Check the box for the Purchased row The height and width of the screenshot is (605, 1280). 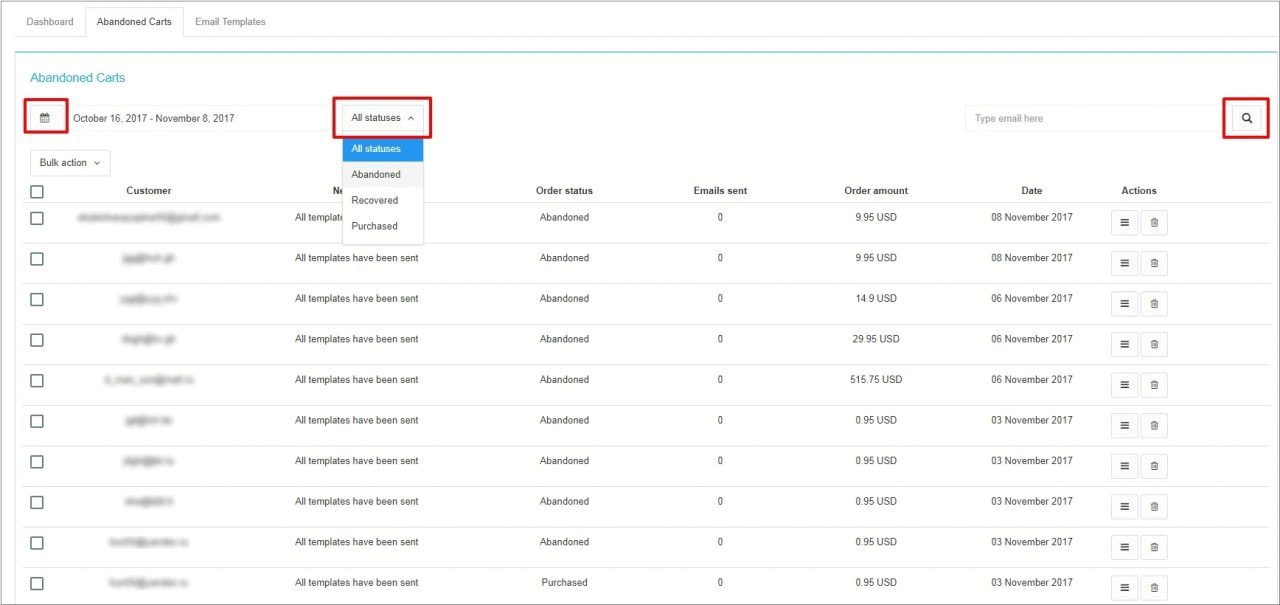point(37,583)
